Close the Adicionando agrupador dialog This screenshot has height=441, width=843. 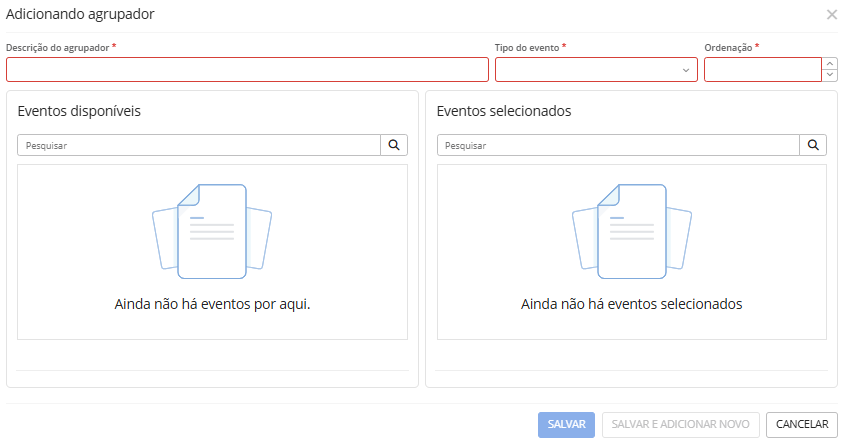[x=831, y=15]
